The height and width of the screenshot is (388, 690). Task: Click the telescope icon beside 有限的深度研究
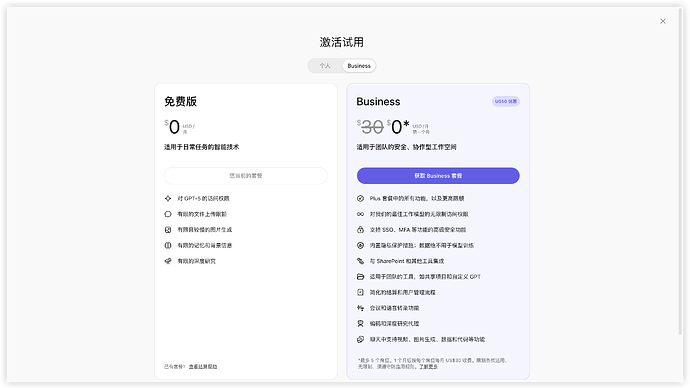pos(168,261)
